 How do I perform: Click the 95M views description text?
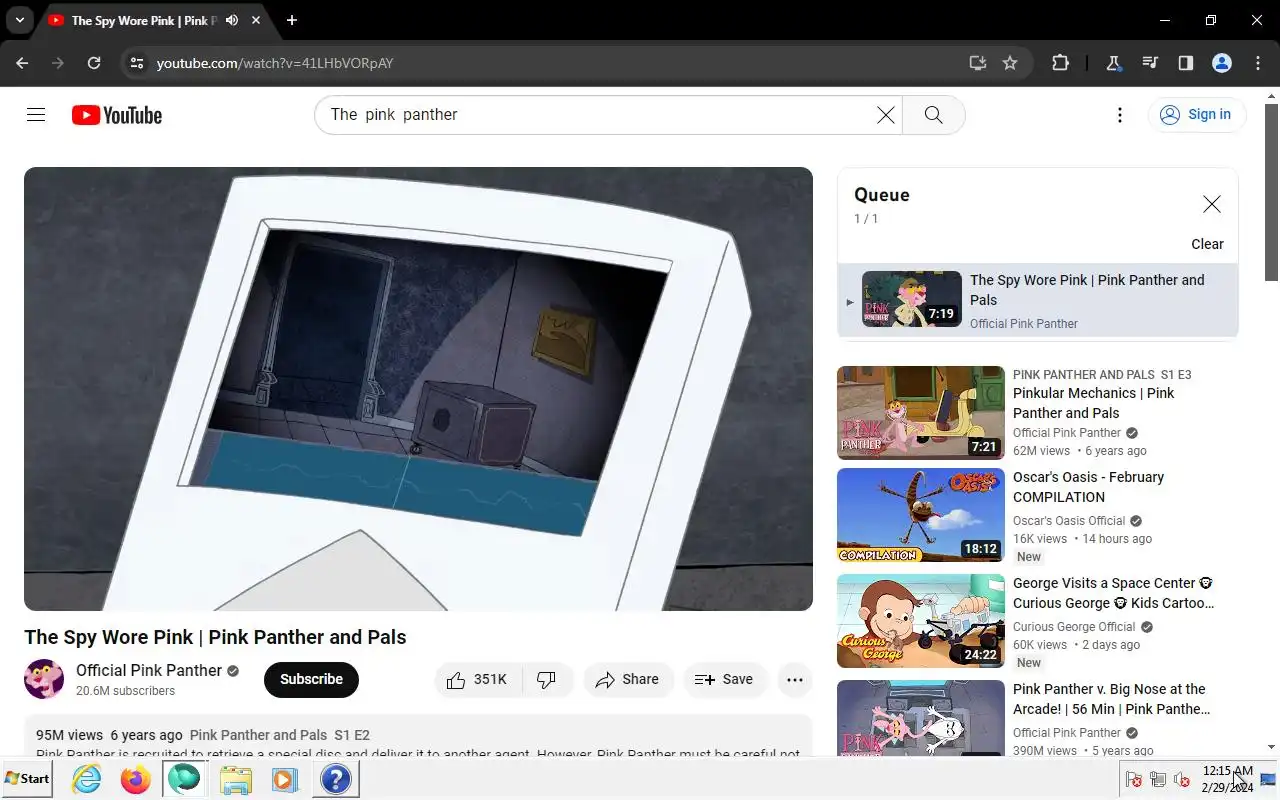click(x=69, y=735)
